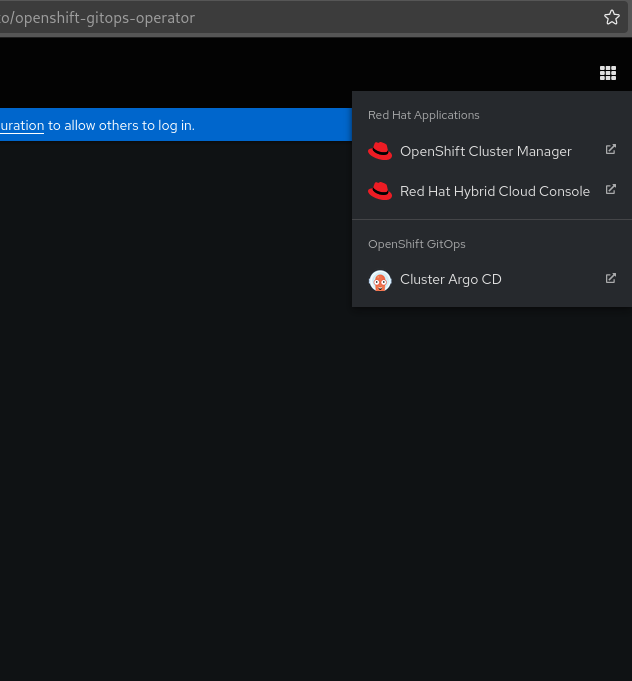Image resolution: width=632 pixels, height=681 pixels.
Task: Select the 'OpenShift GitOps' section heading
Action: tap(417, 244)
